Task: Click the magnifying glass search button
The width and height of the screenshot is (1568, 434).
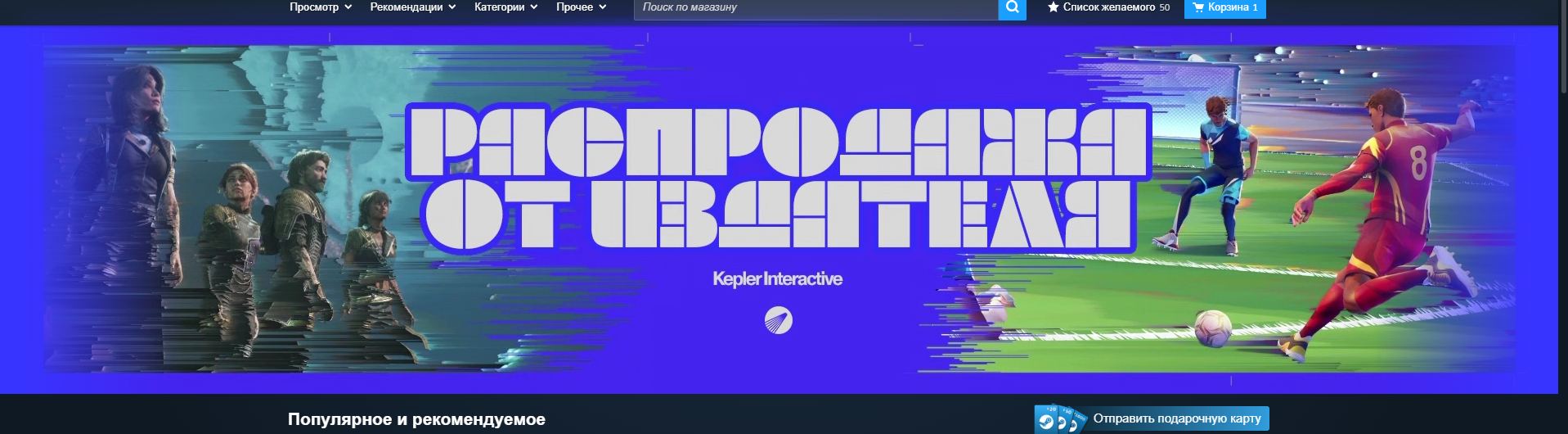Action: 1013,7
